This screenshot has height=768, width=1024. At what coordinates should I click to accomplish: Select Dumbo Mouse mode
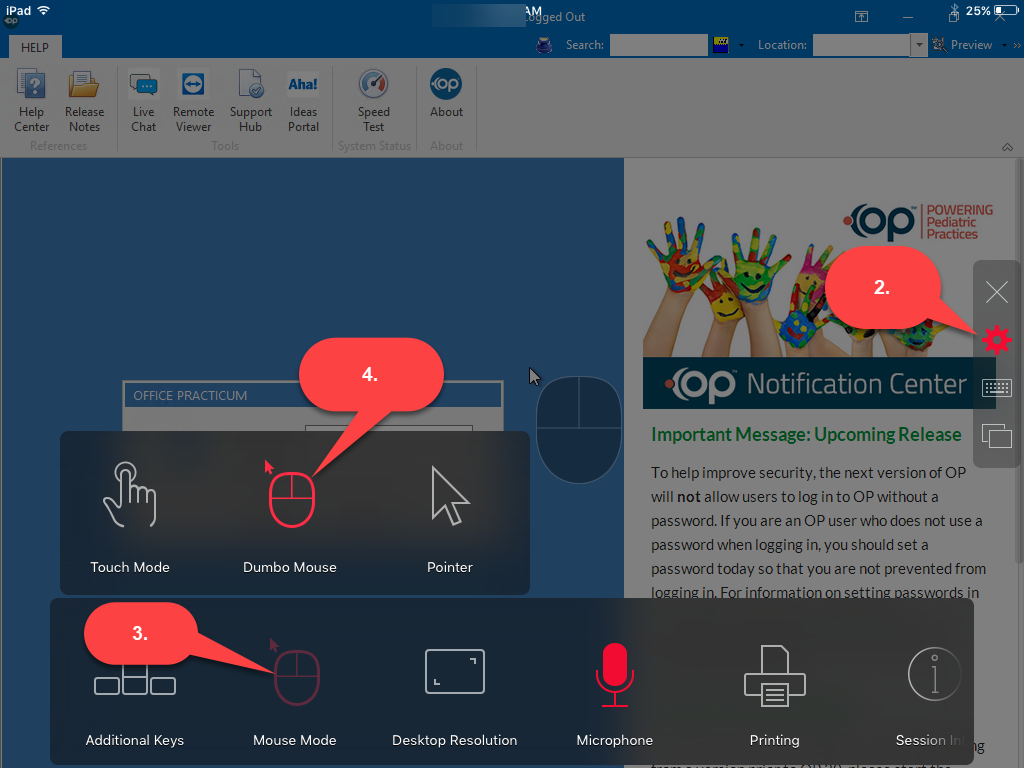[290, 516]
